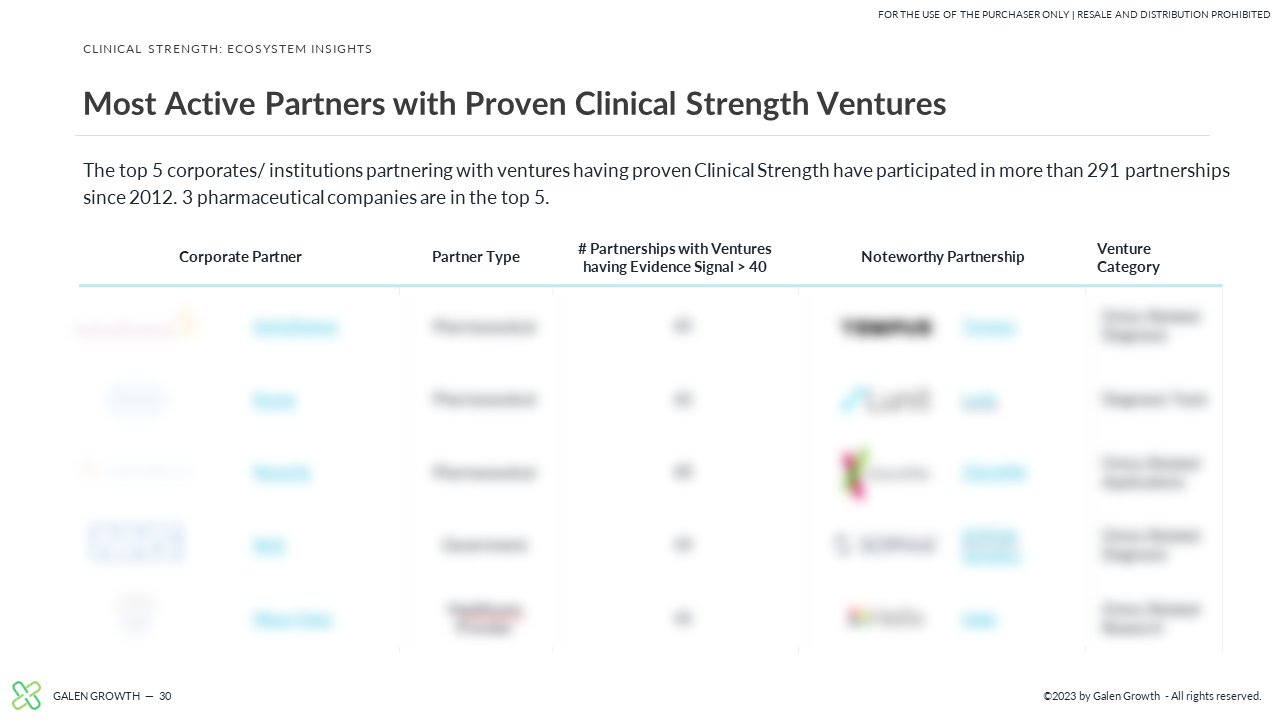The height and width of the screenshot is (720, 1280).
Task: Click the Partner Type column header
Action: pyautogui.click(x=476, y=257)
